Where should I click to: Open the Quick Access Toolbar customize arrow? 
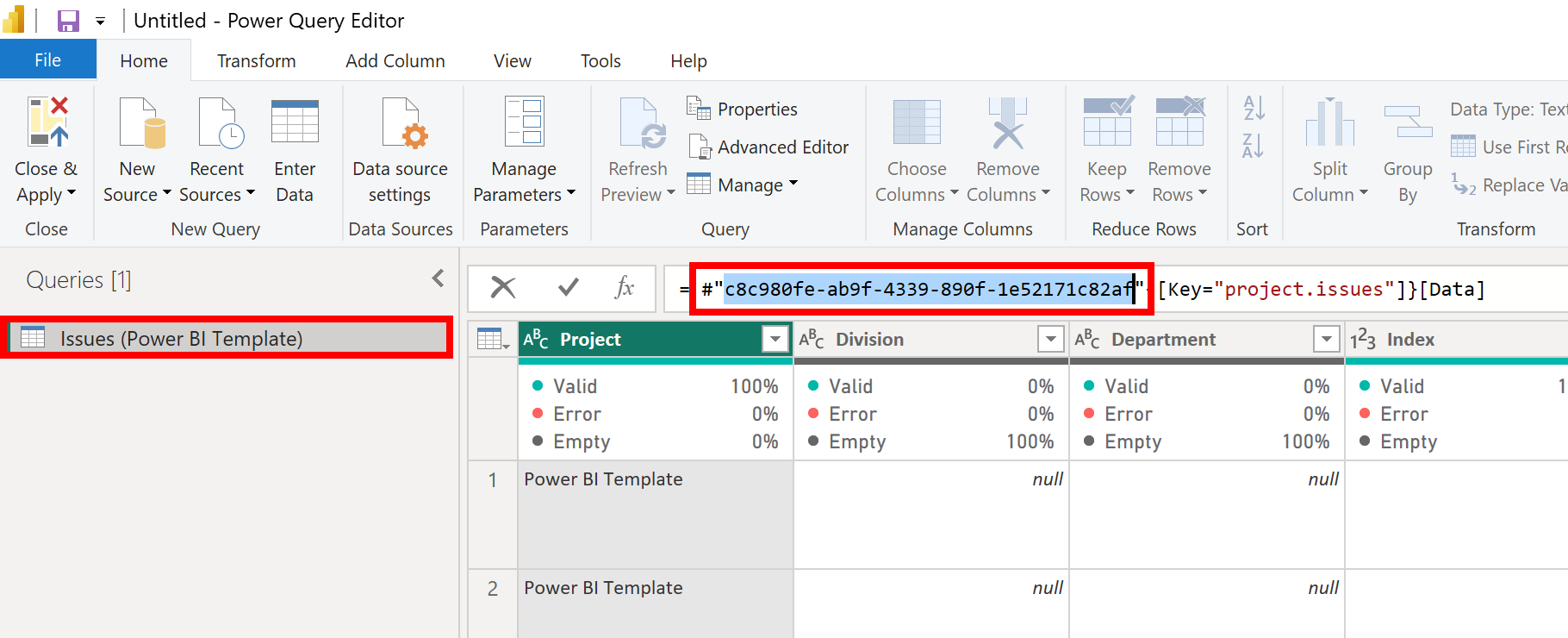tap(100, 22)
